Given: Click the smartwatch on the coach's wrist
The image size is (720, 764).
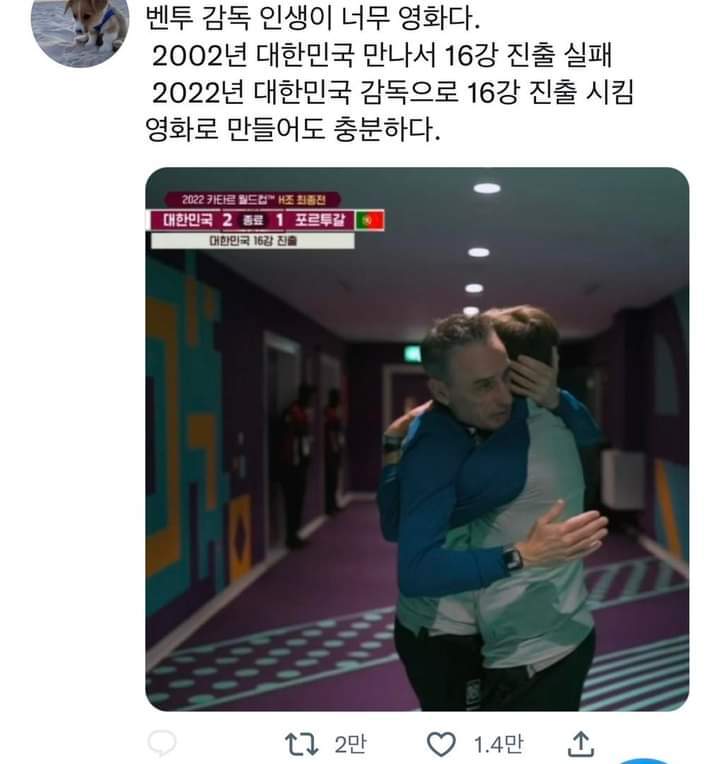Looking at the screenshot, I should pyautogui.click(x=512, y=558).
